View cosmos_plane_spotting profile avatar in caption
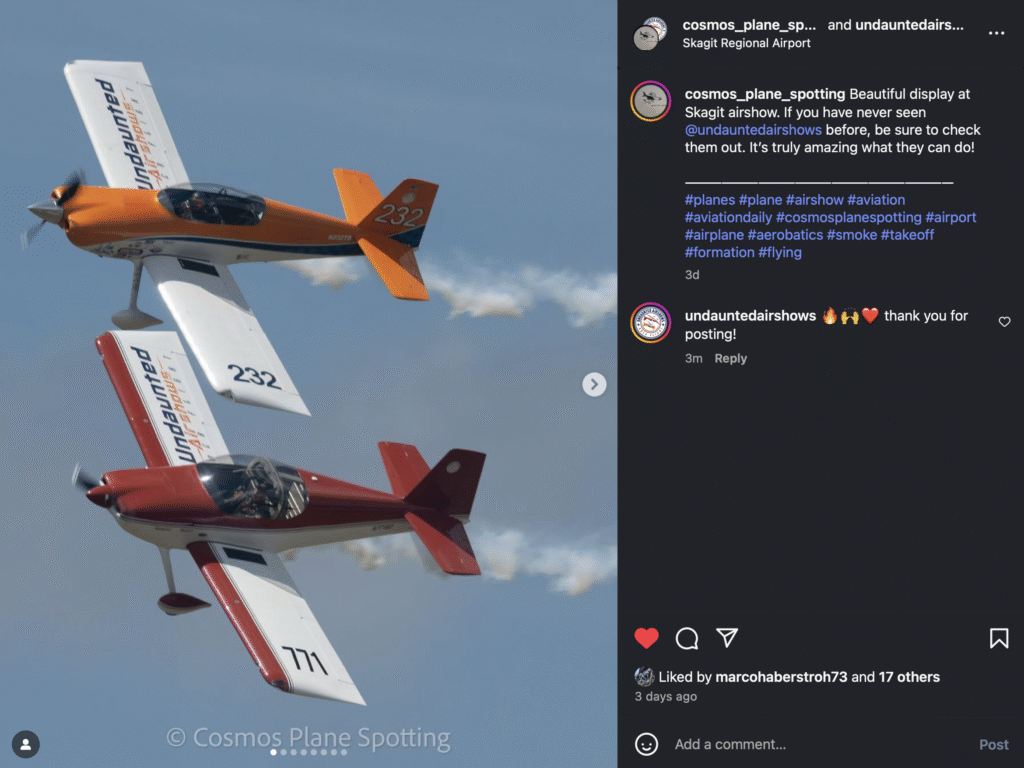The height and width of the screenshot is (768, 1024). coord(650,101)
